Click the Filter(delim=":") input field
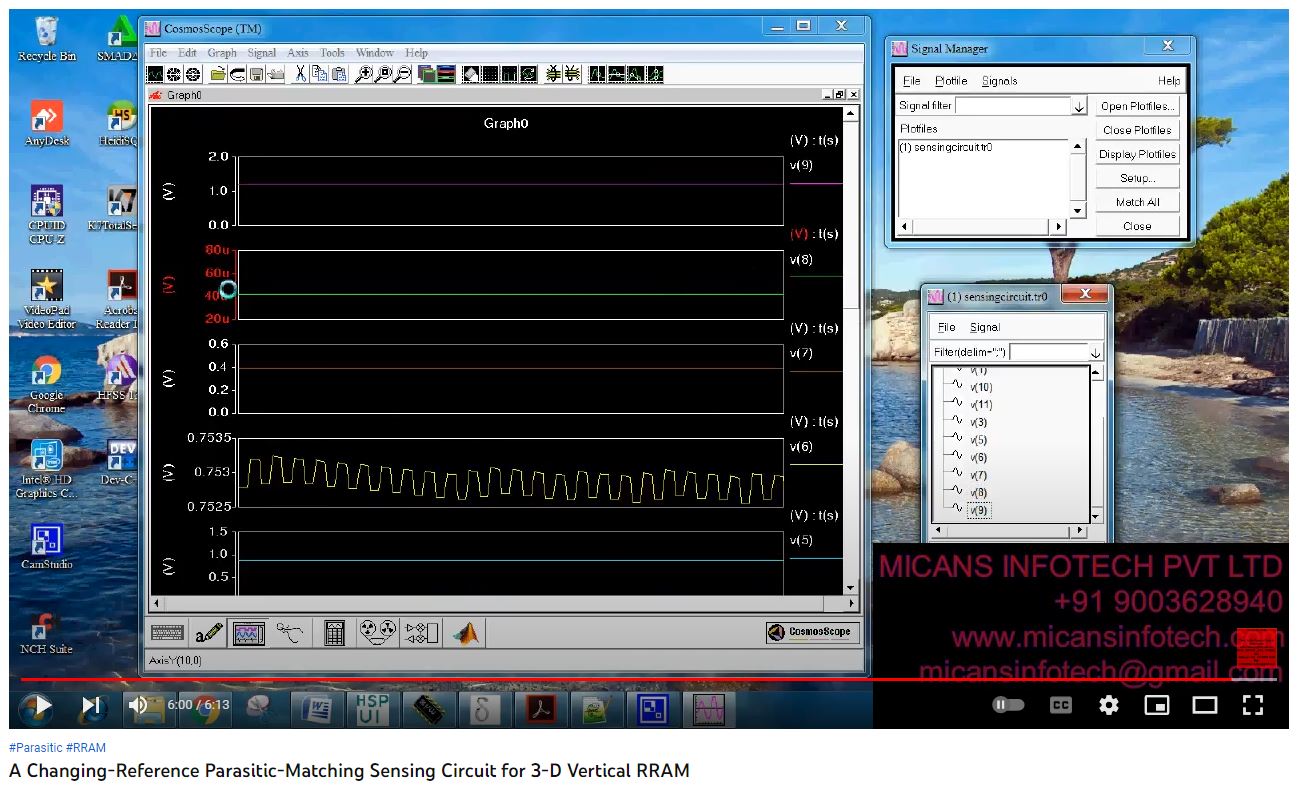Screen dimensions: 1299x787 pyautogui.click(x=1049, y=353)
